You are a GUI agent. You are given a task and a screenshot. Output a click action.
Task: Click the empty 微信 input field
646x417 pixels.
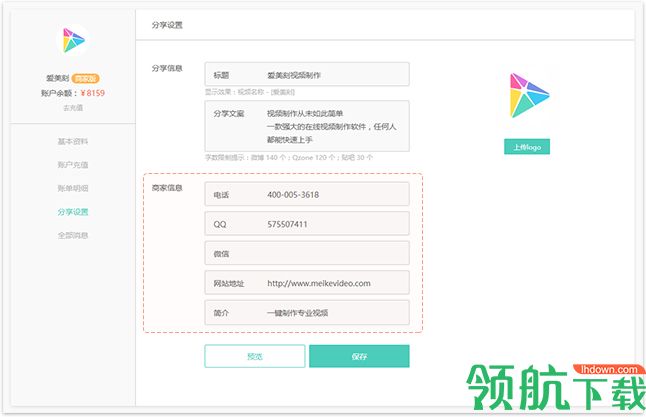pos(307,253)
